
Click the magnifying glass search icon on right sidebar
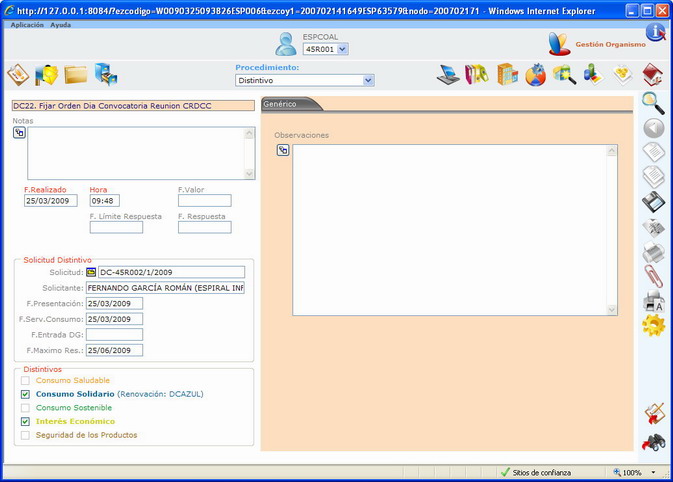653,103
